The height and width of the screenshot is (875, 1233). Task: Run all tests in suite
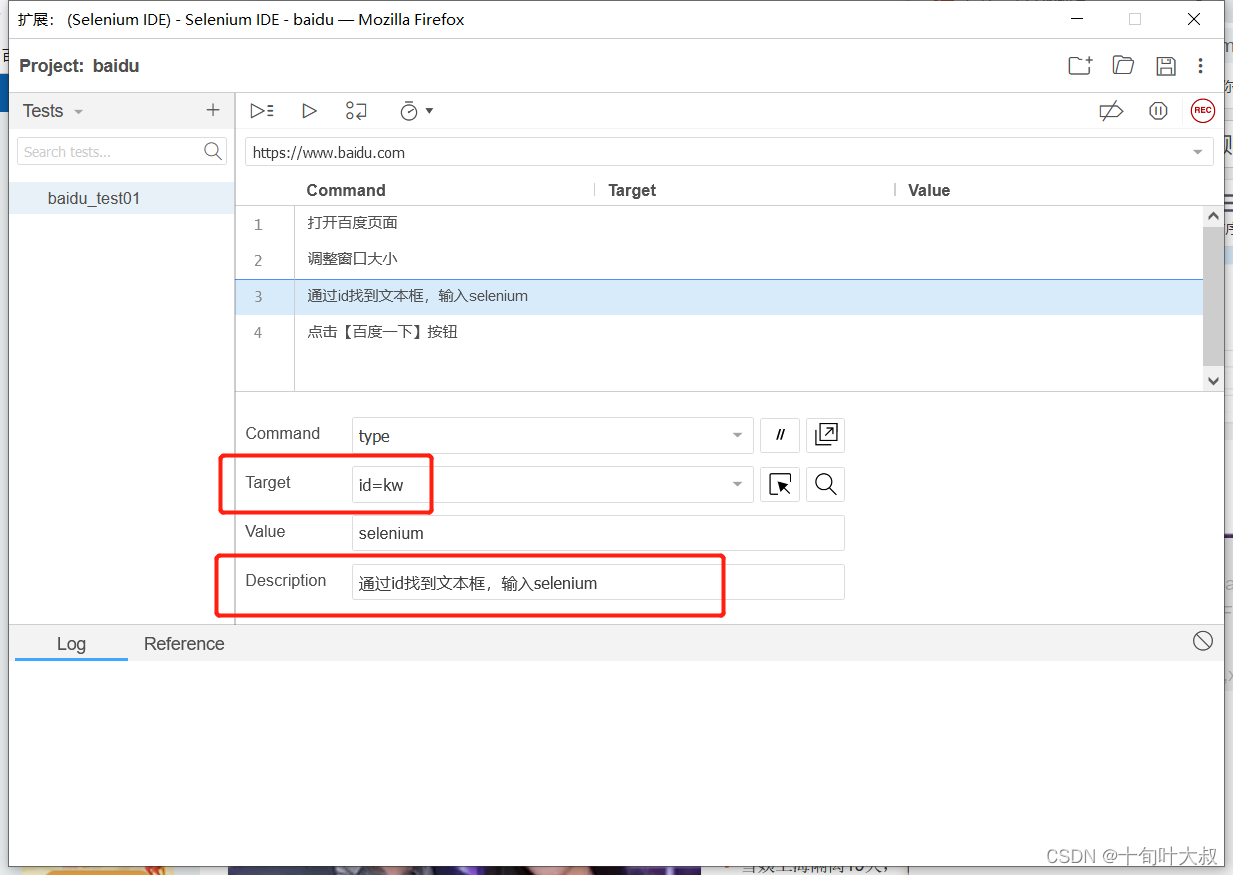tap(262, 111)
